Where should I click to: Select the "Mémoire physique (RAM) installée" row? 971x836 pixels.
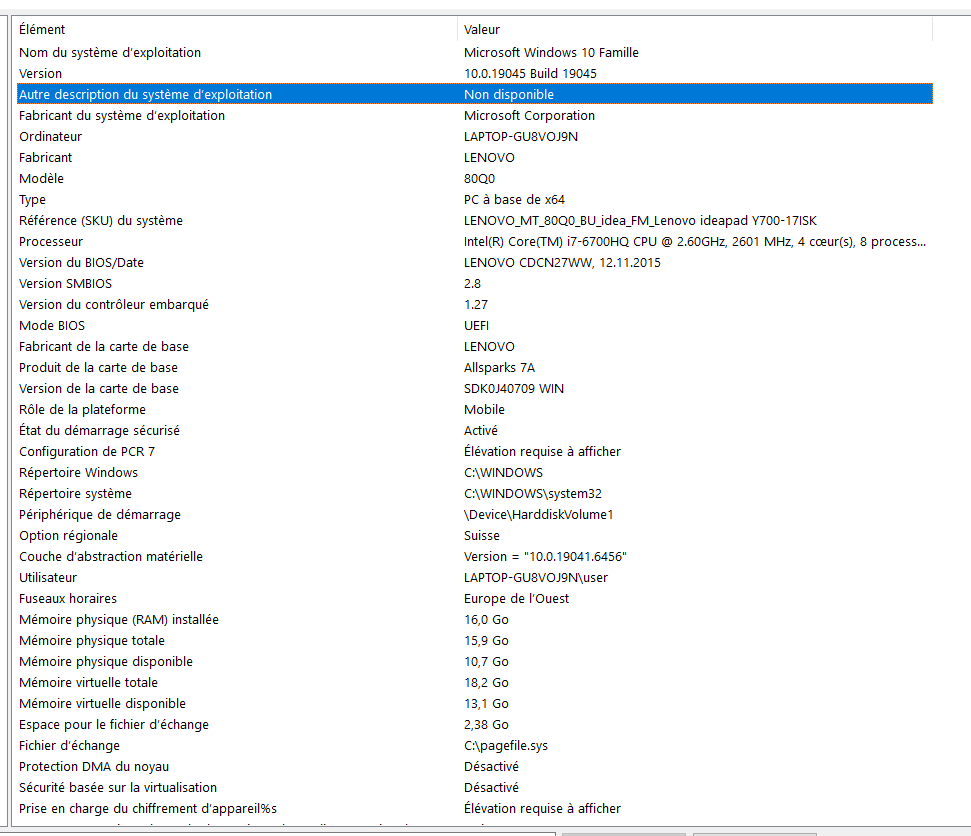pos(474,620)
